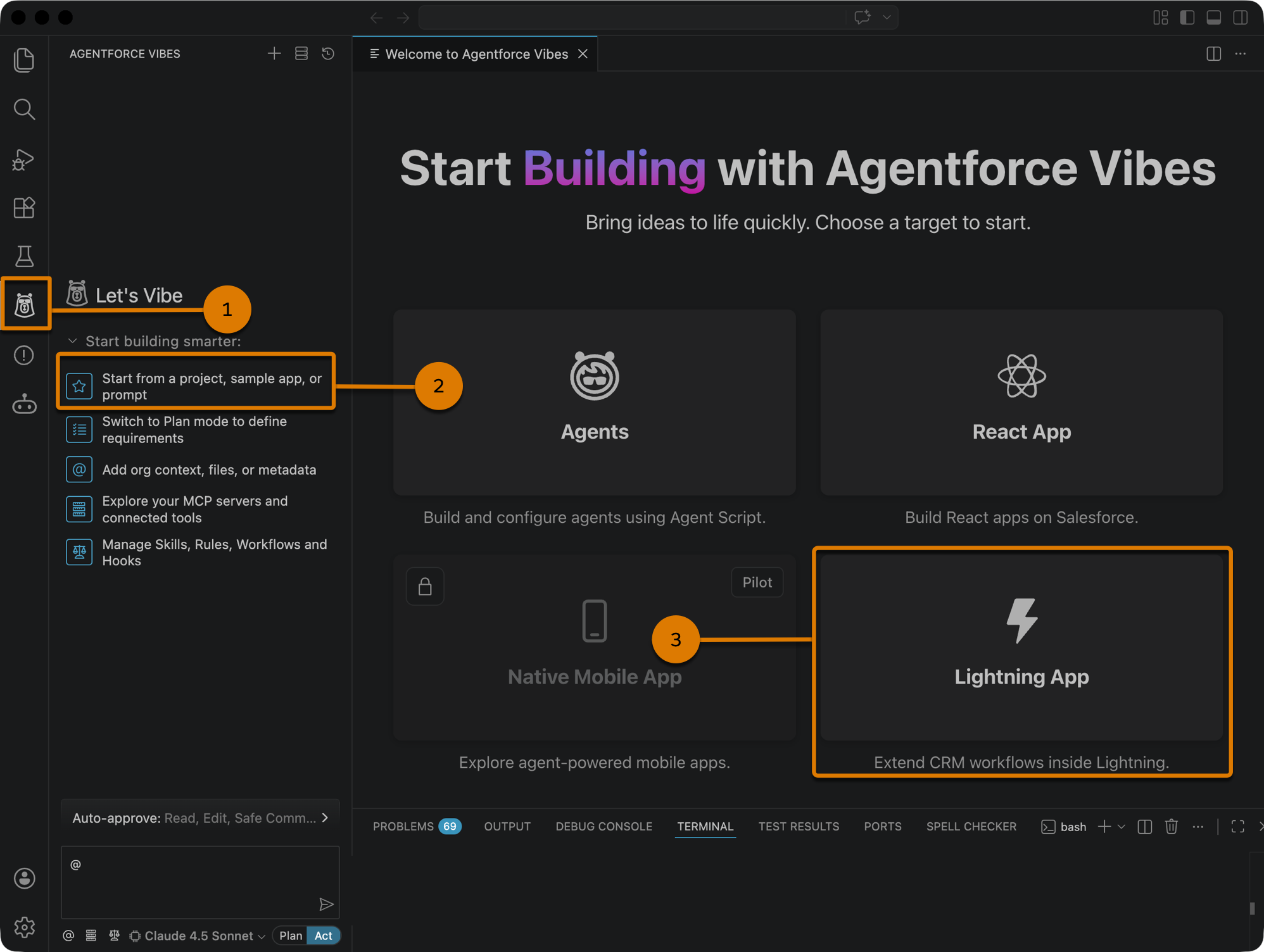This screenshot has width=1264, height=952.
Task: Open the Claude 4.5 Sonnet model dropdown
Action: point(198,936)
